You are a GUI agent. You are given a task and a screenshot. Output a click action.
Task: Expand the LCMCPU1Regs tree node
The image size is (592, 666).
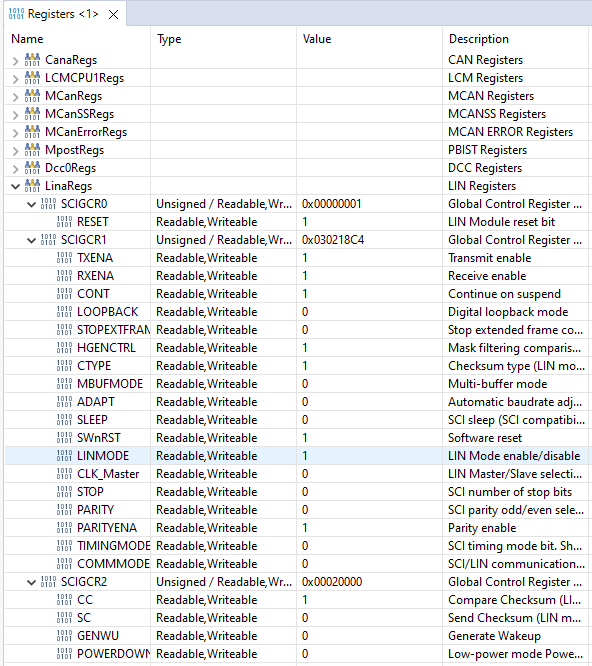(16, 79)
